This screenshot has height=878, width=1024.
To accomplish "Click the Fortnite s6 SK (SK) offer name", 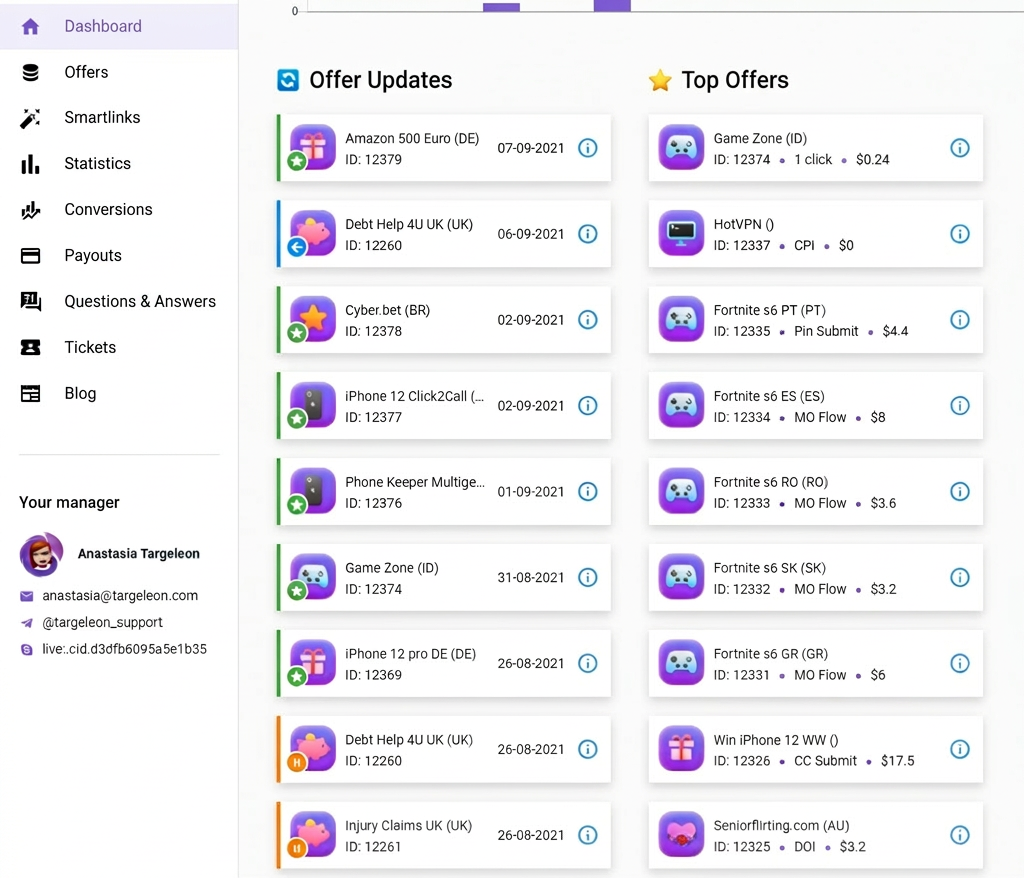I will pyautogui.click(x=769, y=568).
